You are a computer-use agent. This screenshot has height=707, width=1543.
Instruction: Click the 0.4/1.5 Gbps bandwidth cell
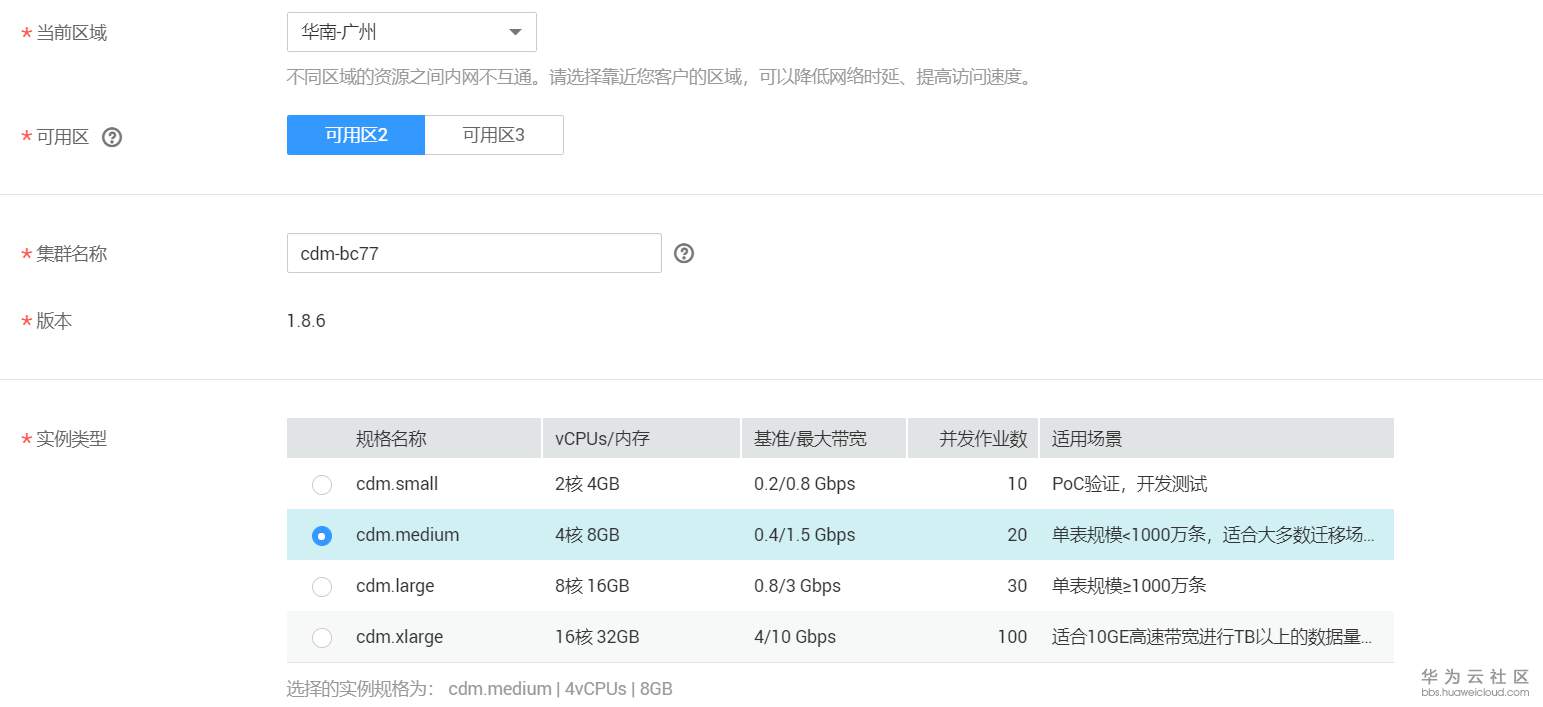[805, 535]
